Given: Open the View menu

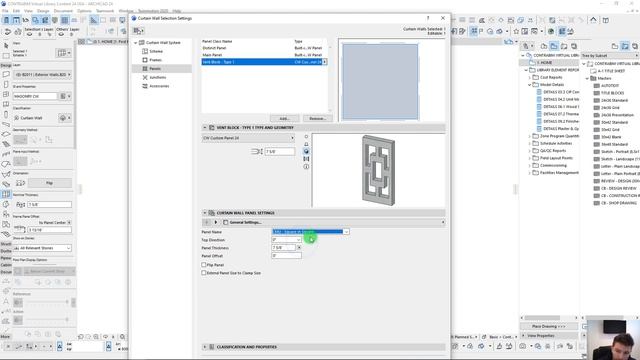Looking at the screenshot, I should tap(29, 11).
